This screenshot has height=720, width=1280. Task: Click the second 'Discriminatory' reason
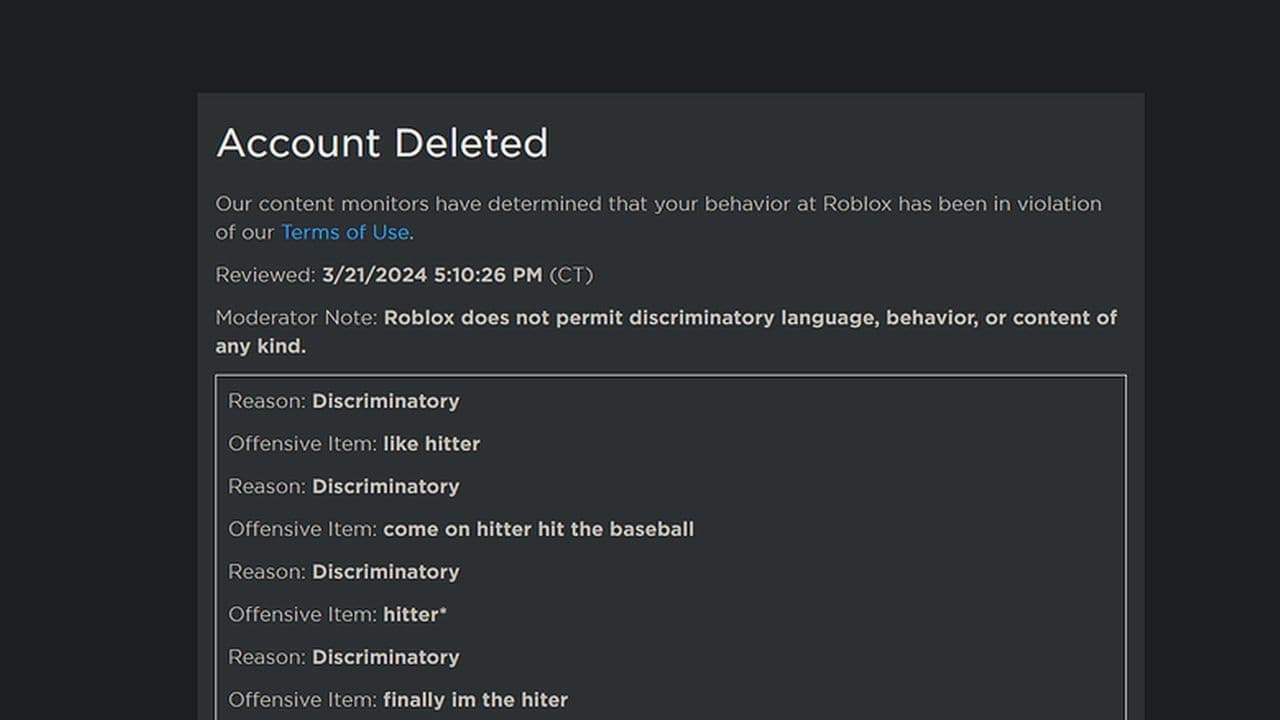(385, 487)
